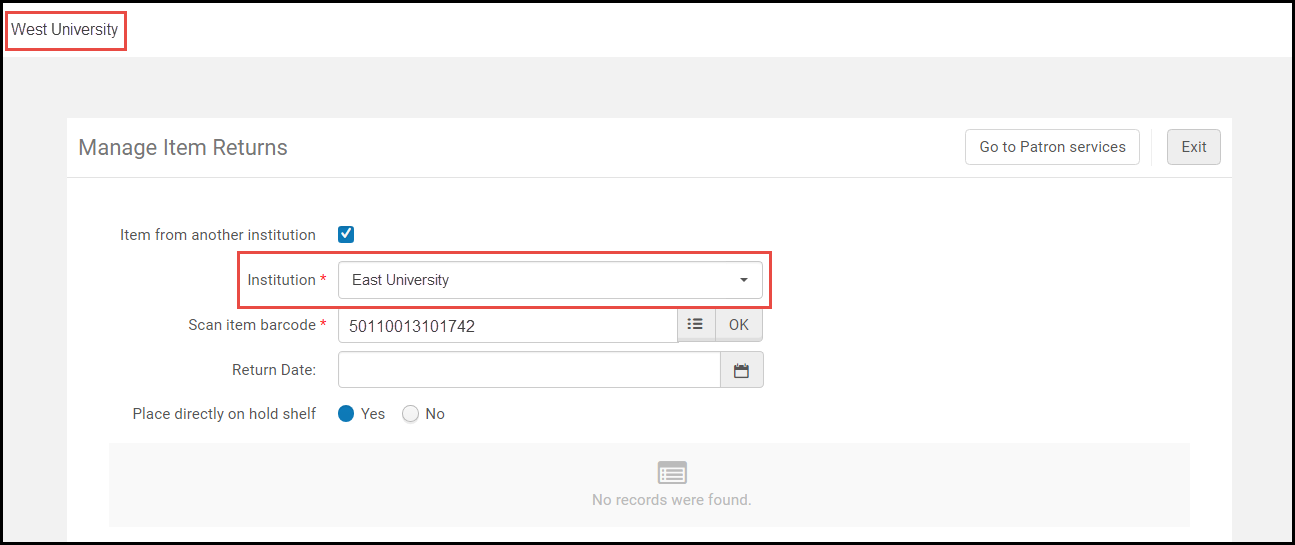This screenshot has width=1295, height=545.
Task: Click the Manage Item Returns heading
Action: click(183, 148)
